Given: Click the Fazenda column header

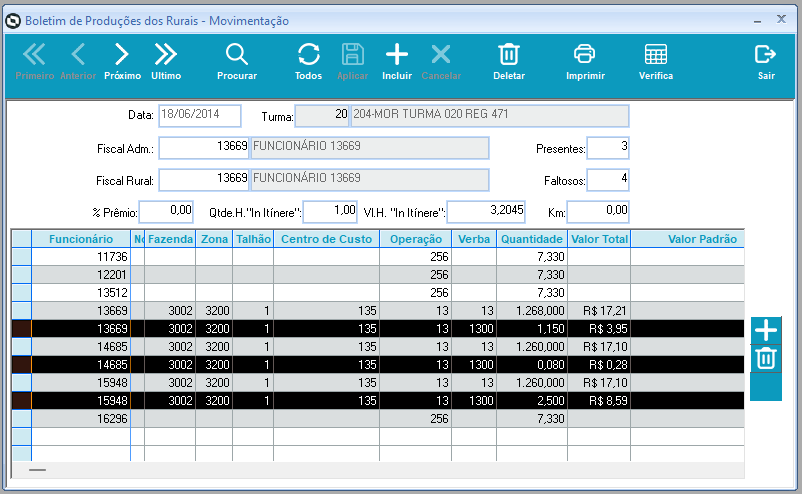Looking at the screenshot, I should [170, 239].
